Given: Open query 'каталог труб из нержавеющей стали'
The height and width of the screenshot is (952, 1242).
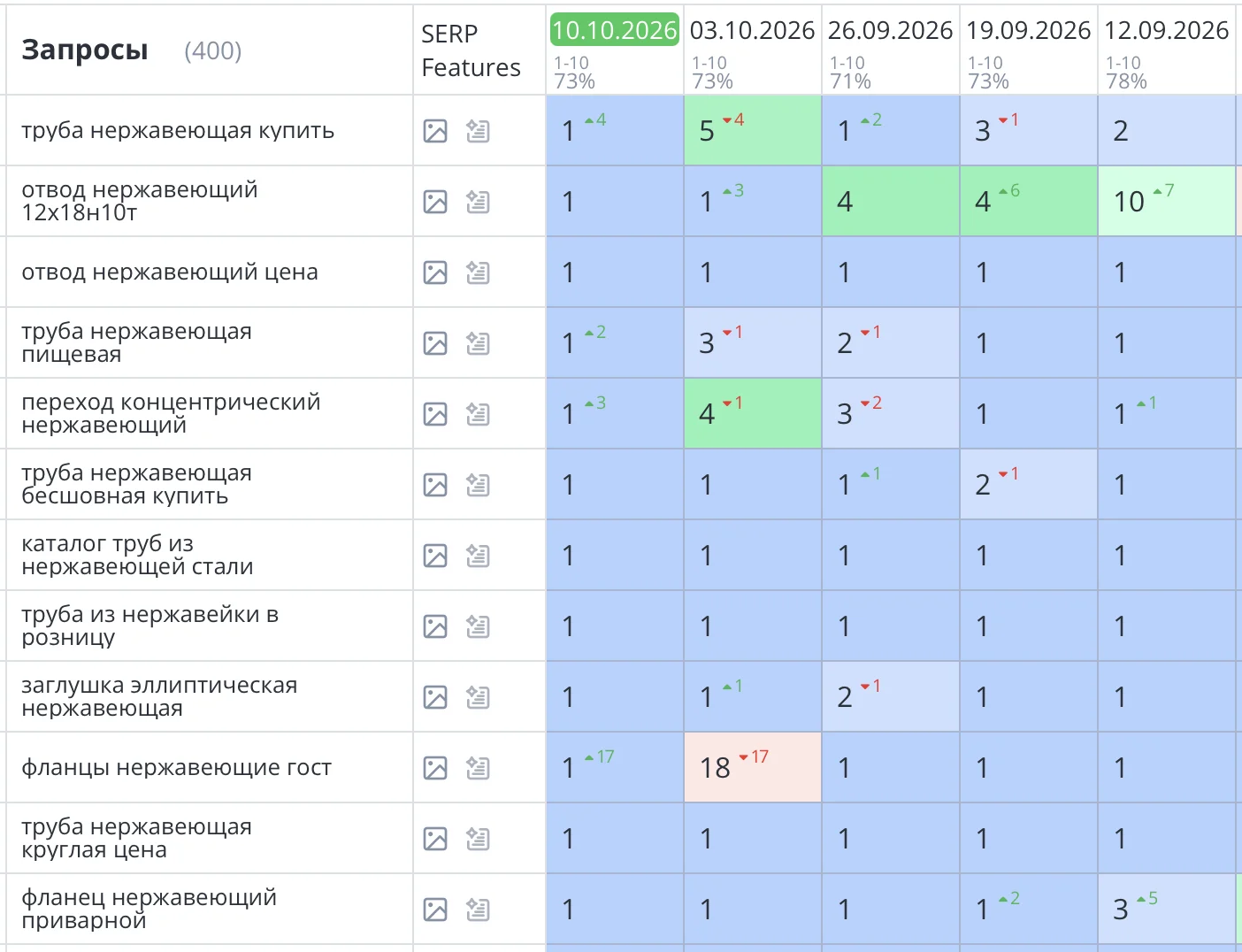Looking at the screenshot, I should (x=137, y=555).
